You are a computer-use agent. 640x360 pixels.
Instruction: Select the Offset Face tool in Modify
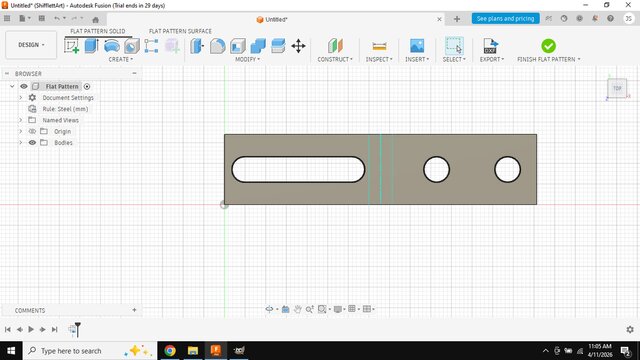coord(278,46)
